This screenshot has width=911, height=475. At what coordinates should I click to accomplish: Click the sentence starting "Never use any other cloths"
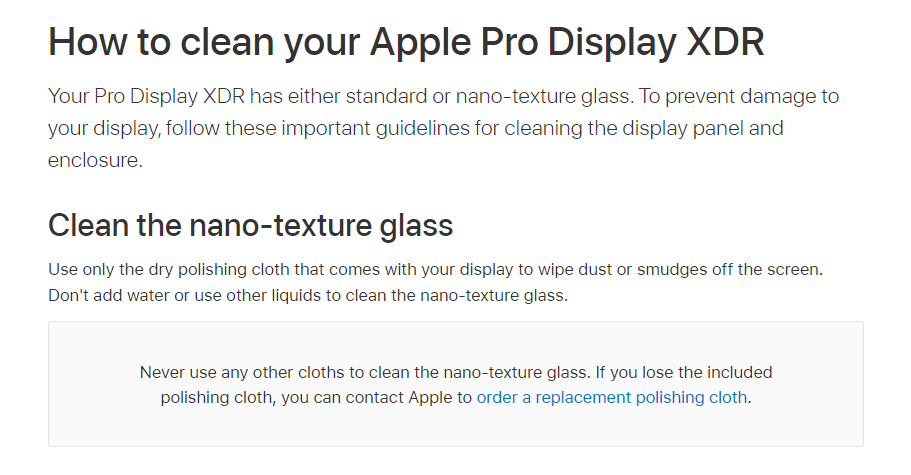365,373
